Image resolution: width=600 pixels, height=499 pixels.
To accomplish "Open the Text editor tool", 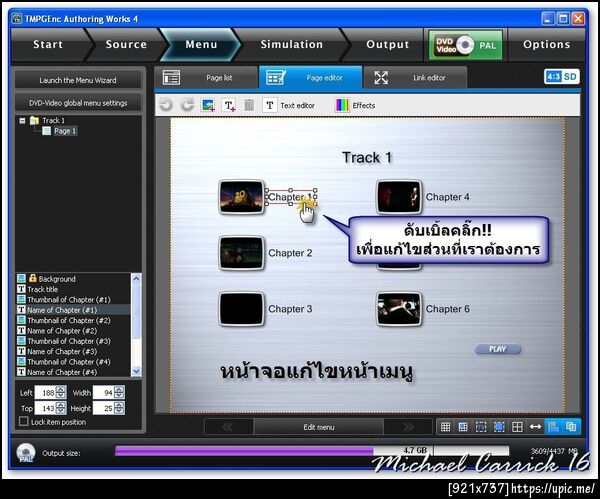I will point(289,105).
